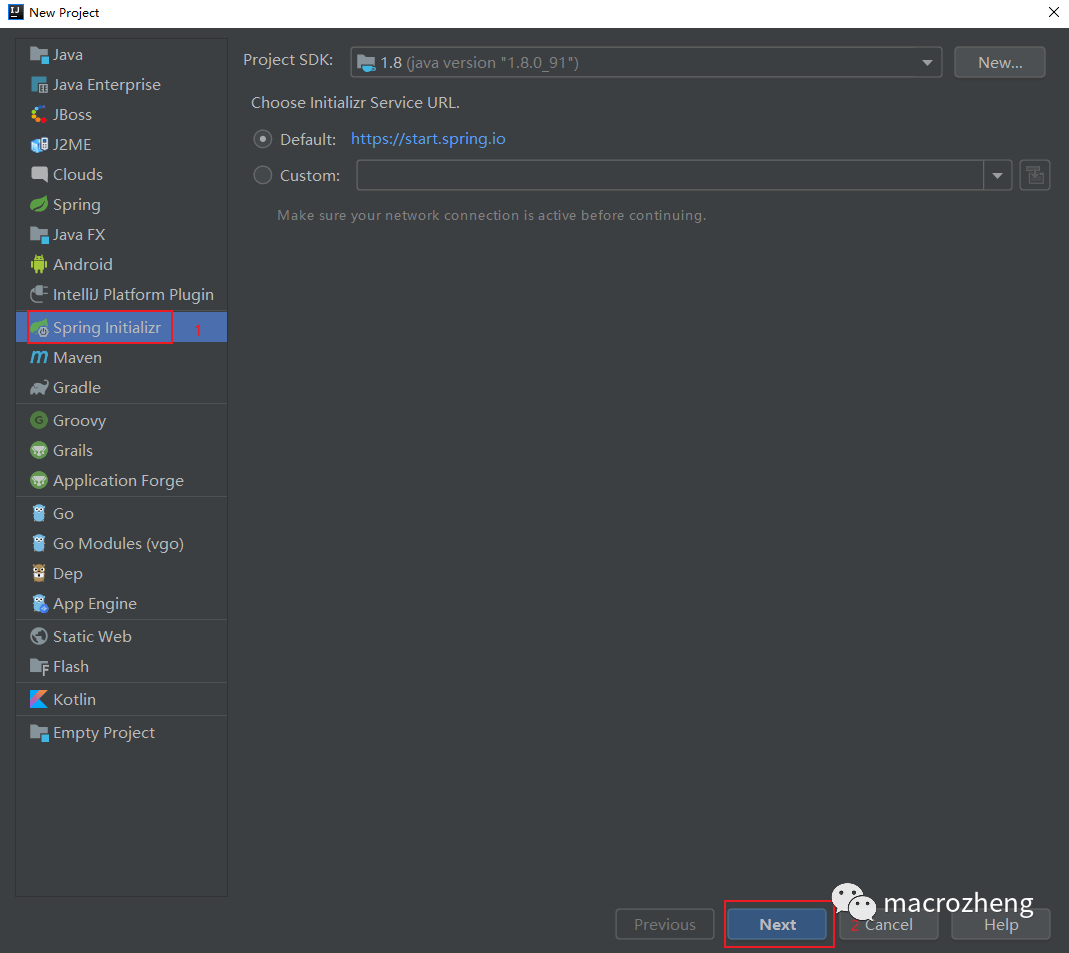1069x953 pixels.
Task: Pick the IntelliJ Platform Plugin icon
Action: coord(39,294)
